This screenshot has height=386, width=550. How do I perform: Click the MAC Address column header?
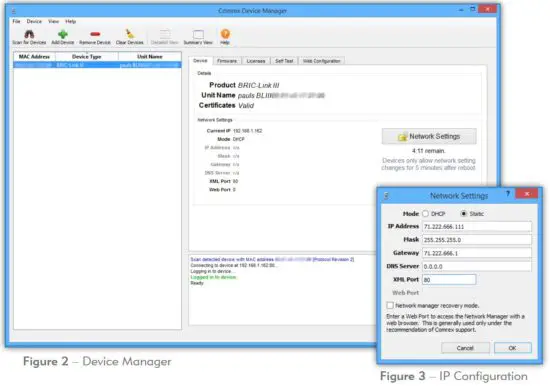[34, 56]
